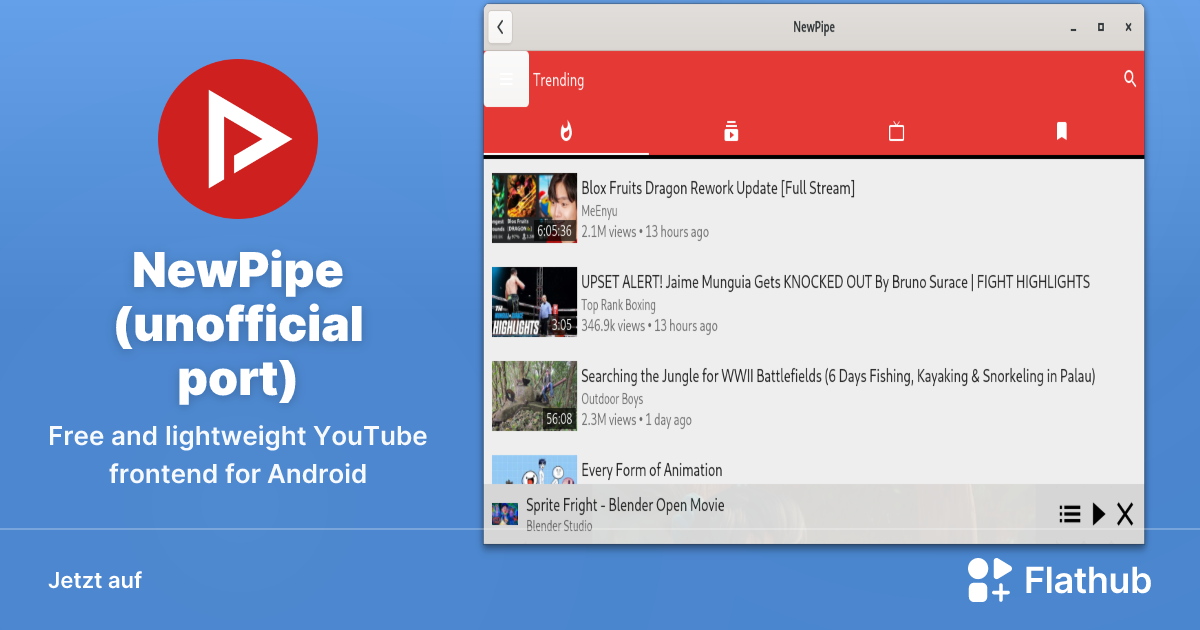
Task: Click the search magnifier icon
Action: pos(1130,79)
